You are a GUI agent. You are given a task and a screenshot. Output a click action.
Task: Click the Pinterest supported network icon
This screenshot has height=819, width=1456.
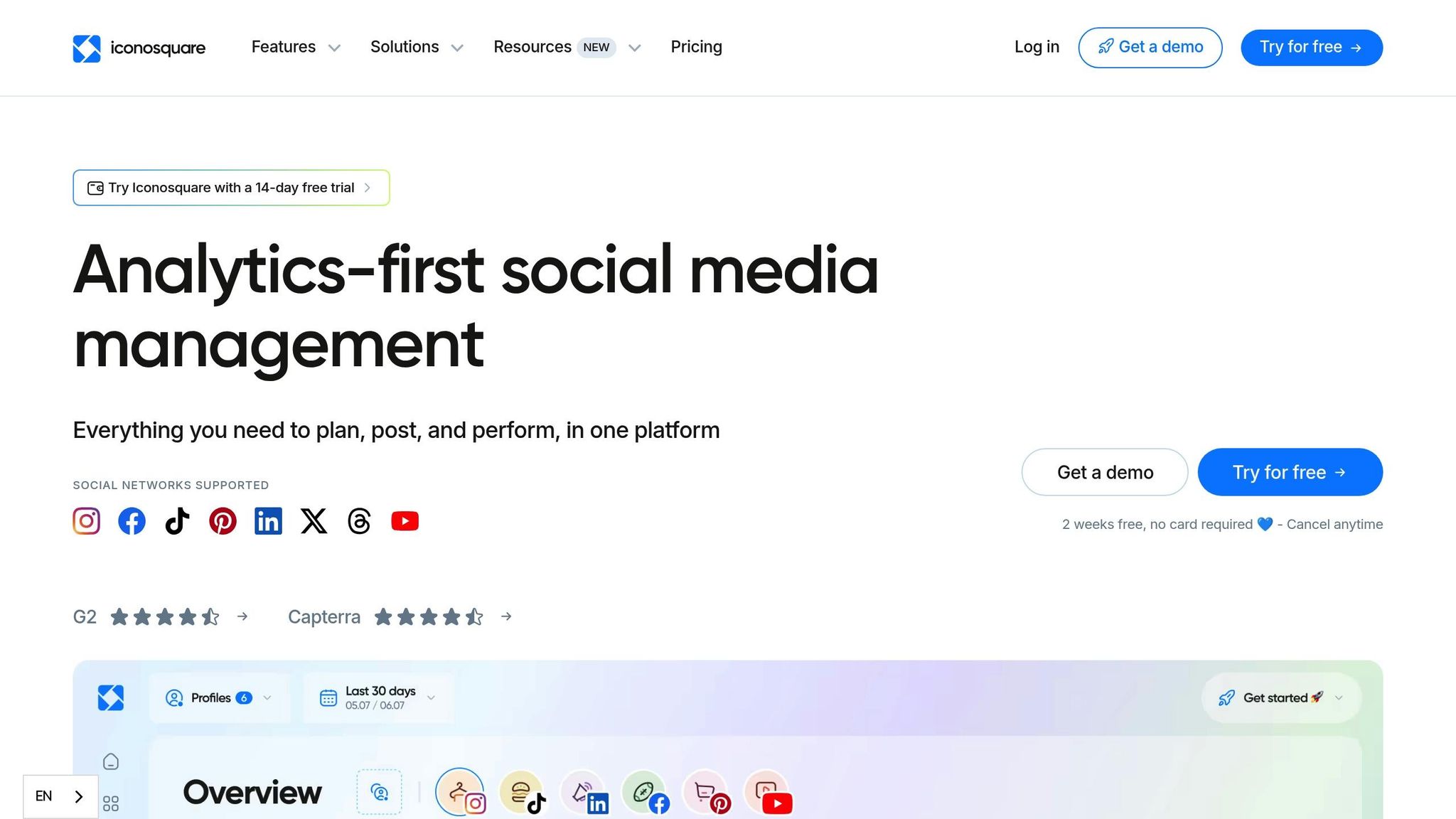[223, 521]
